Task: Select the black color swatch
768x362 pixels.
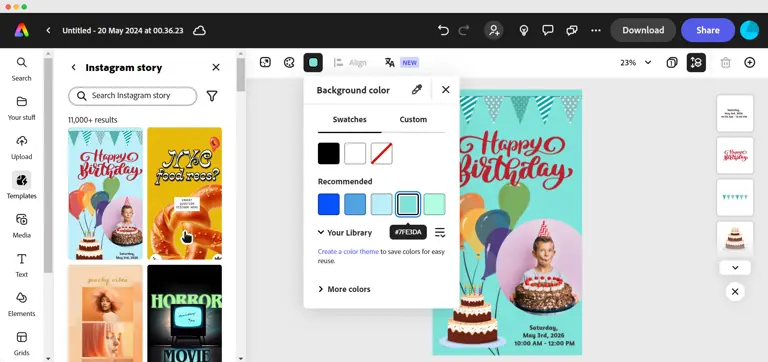Action: (329, 153)
